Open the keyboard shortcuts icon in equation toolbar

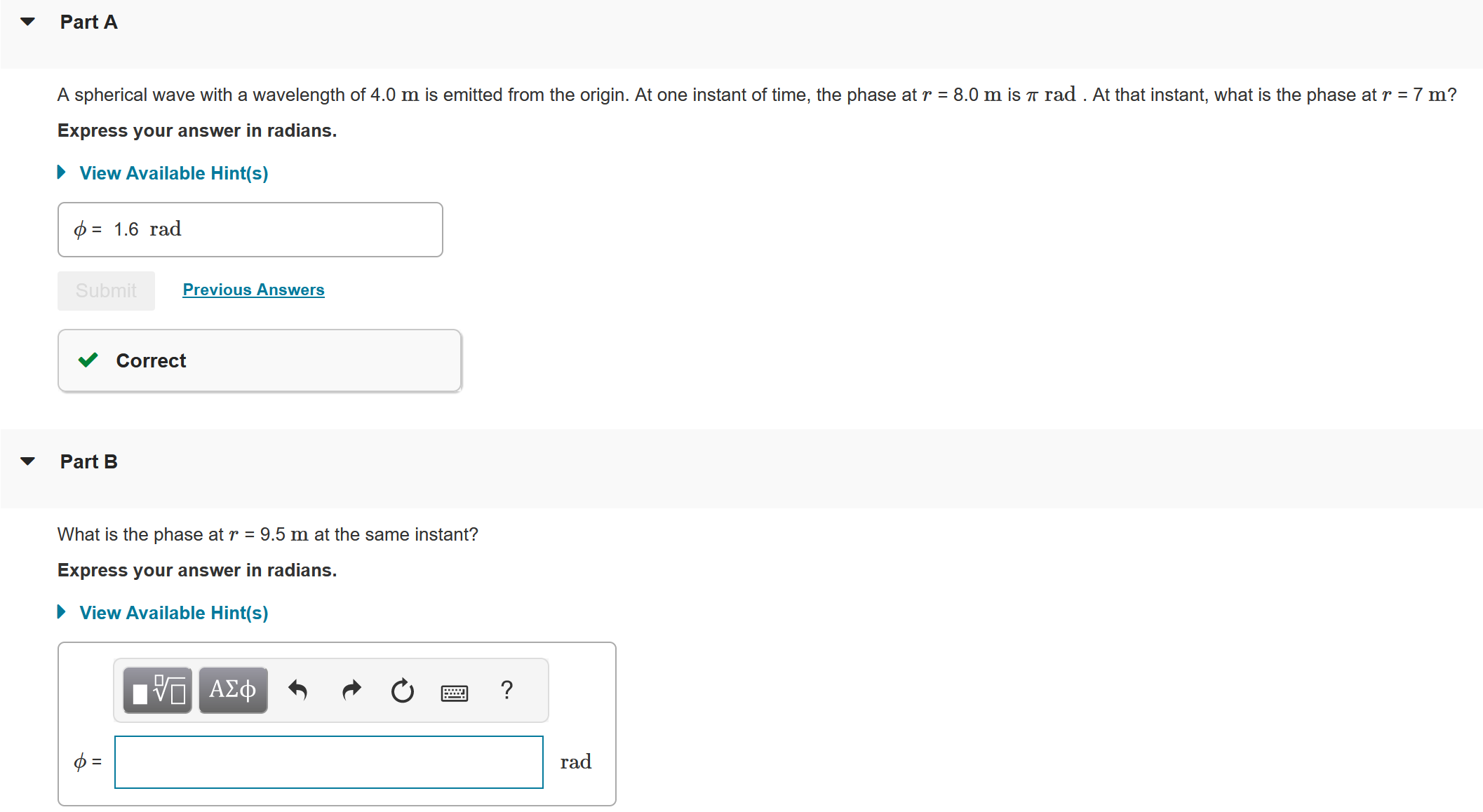click(x=455, y=693)
